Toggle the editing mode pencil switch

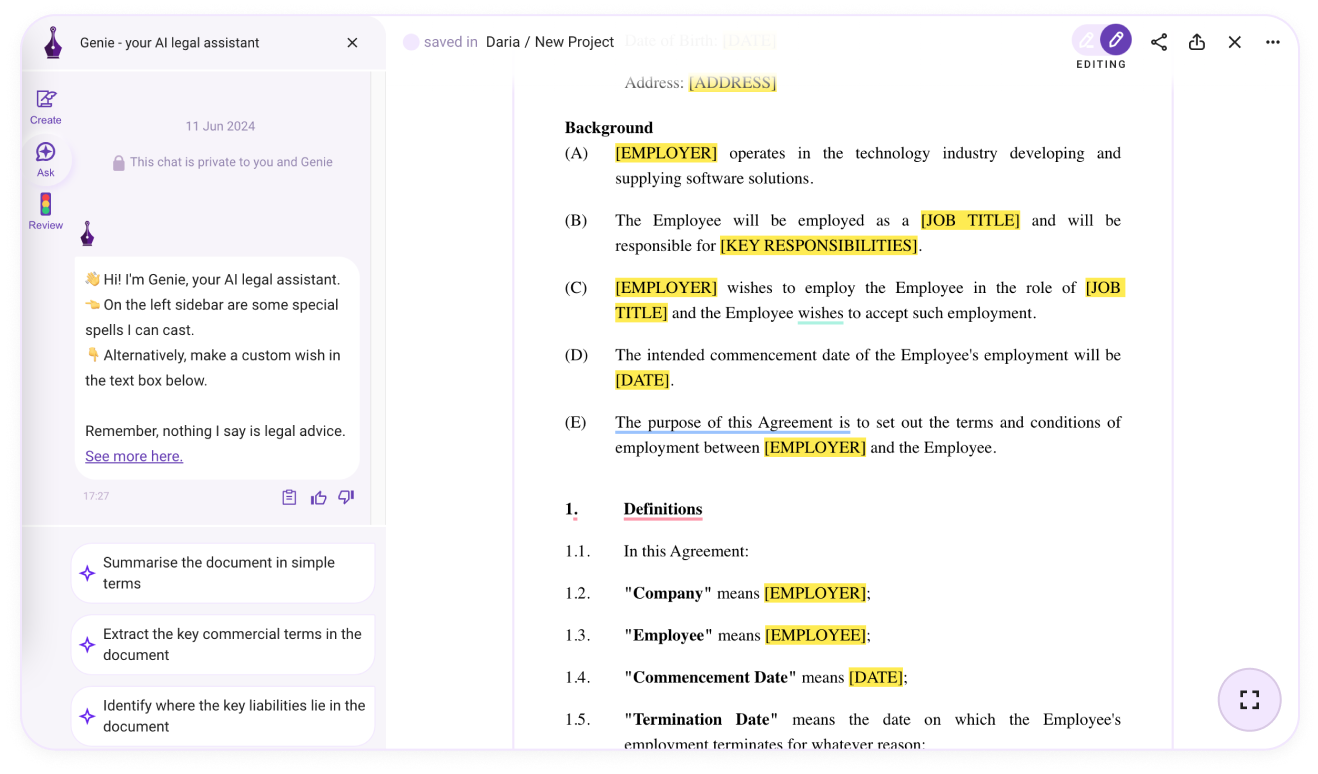pos(1101,40)
